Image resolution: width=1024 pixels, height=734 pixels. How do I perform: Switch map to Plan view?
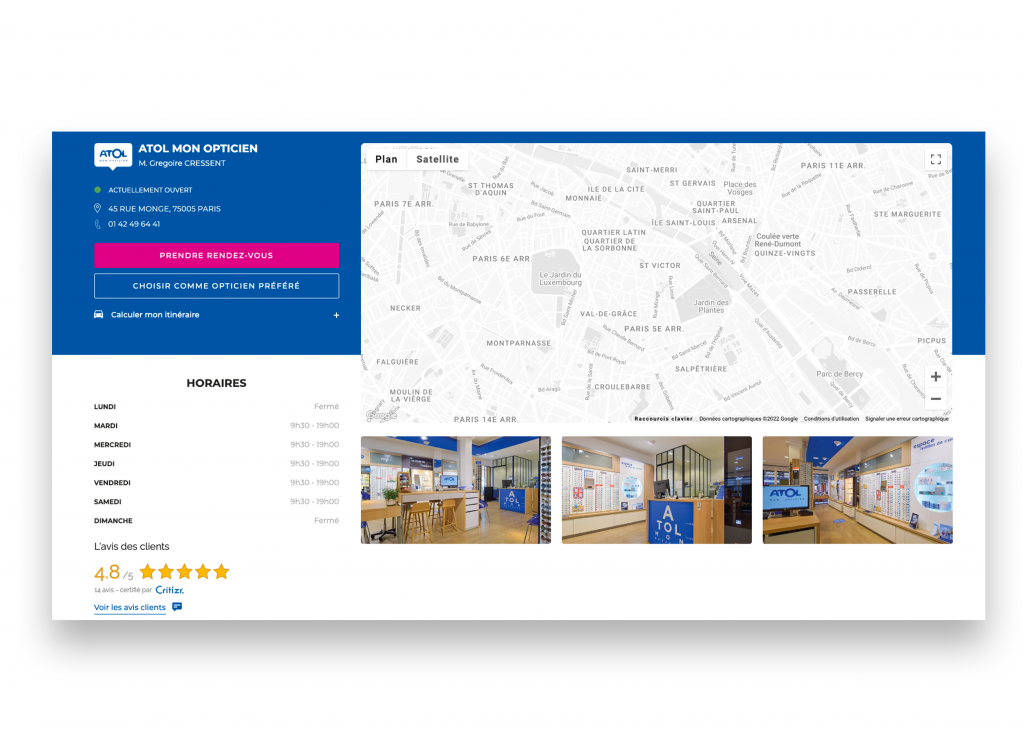click(386, 159)
